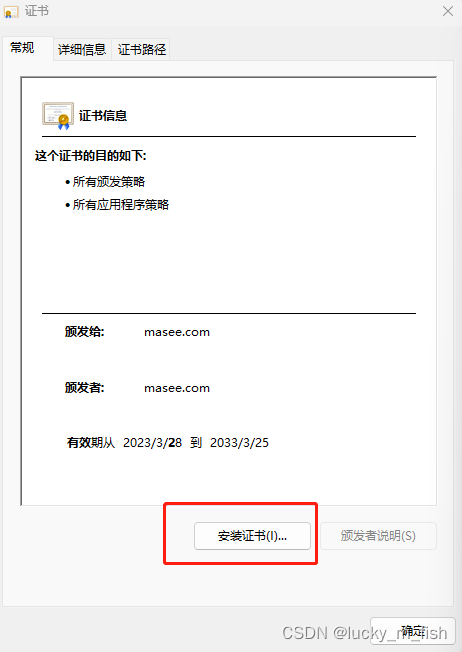Image resolution: width=462 pixels, height=652 pixels.
Task: Click the 这个证书的目的如下 label
Action: coord(90,156)
